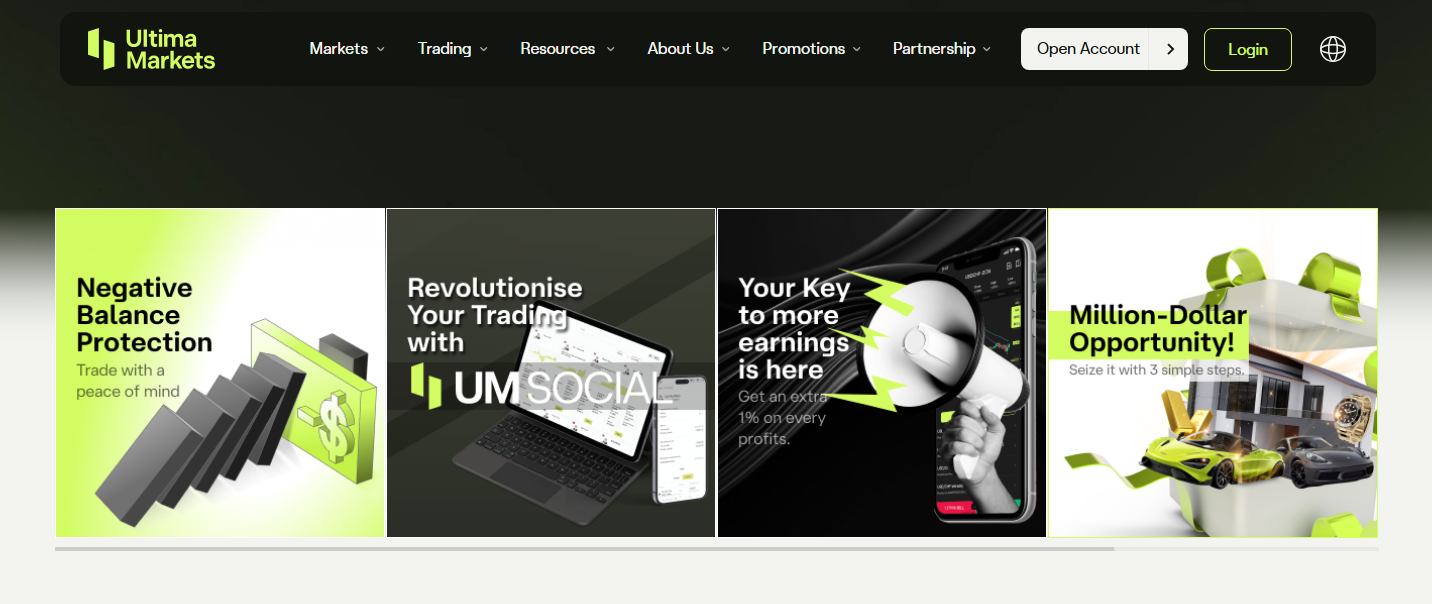This screenshot has height=604, width=1432.
Task: Open the globe language selector icon
Action: pyautogui.click(x=1333, y=49)
